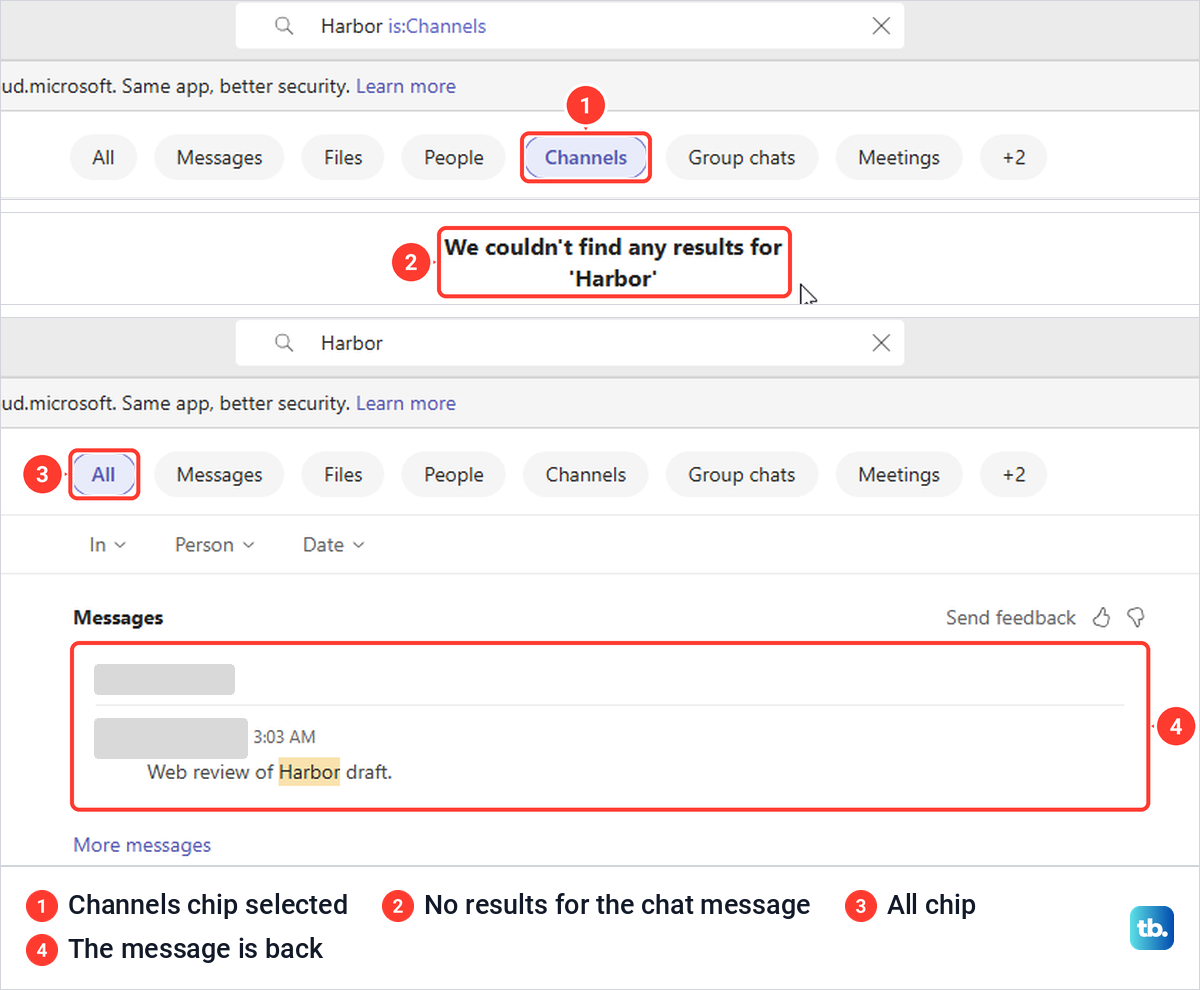Screen dimensions: 1200x990
Task: Clear the 'Harbor is:Channels' search with X
Action: (x=881, y=26)
